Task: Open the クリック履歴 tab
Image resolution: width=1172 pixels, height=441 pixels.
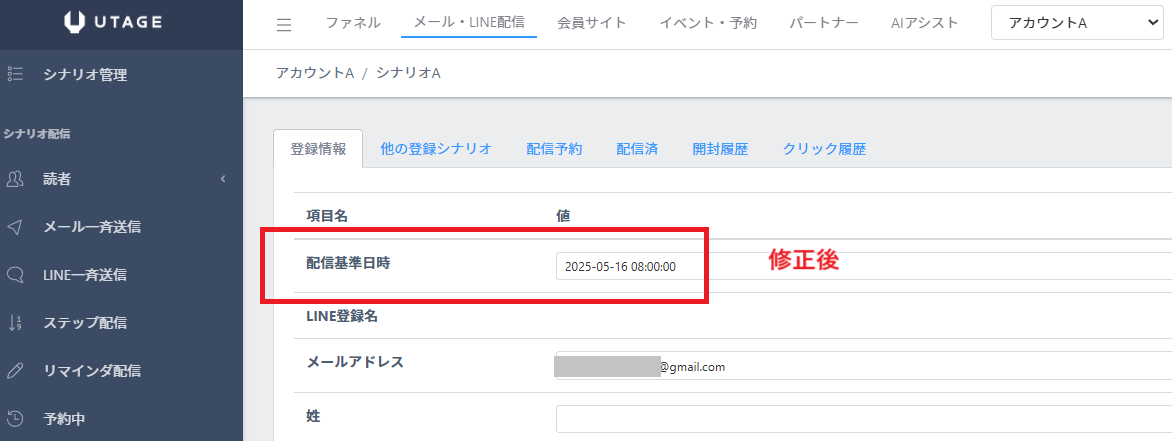Action: 824,149
